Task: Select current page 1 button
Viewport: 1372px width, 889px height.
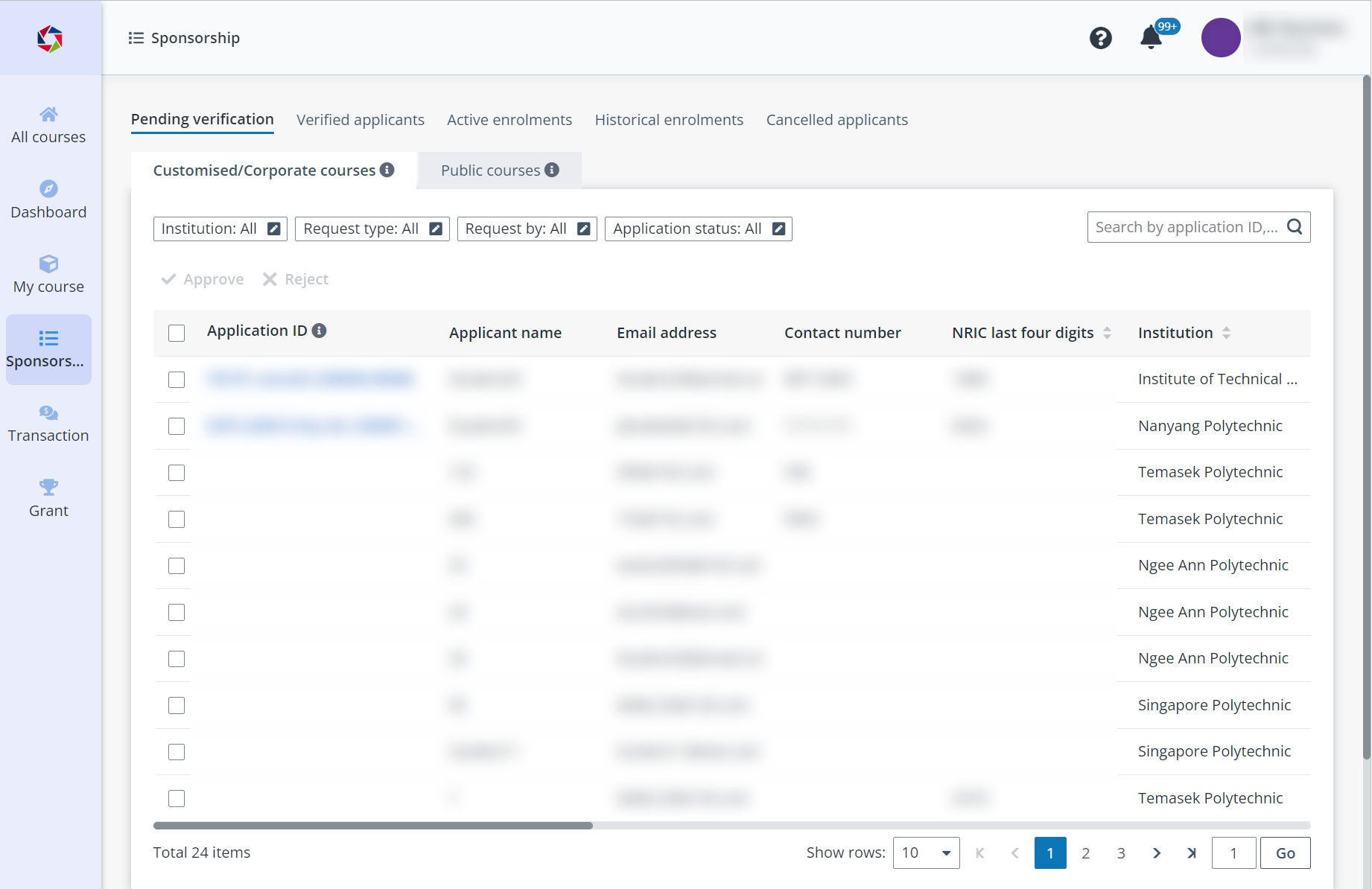Action: [x=1050, y=853]
